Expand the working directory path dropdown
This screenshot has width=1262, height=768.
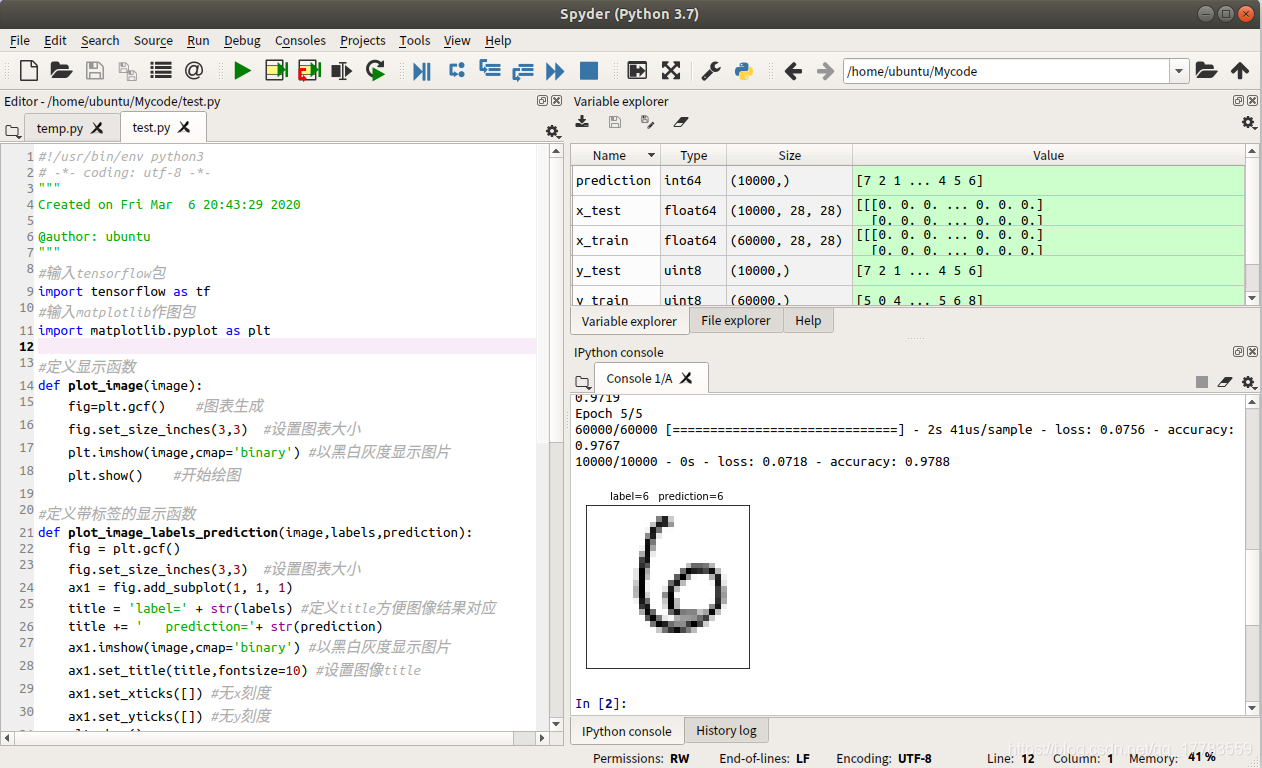(1179, 71)
